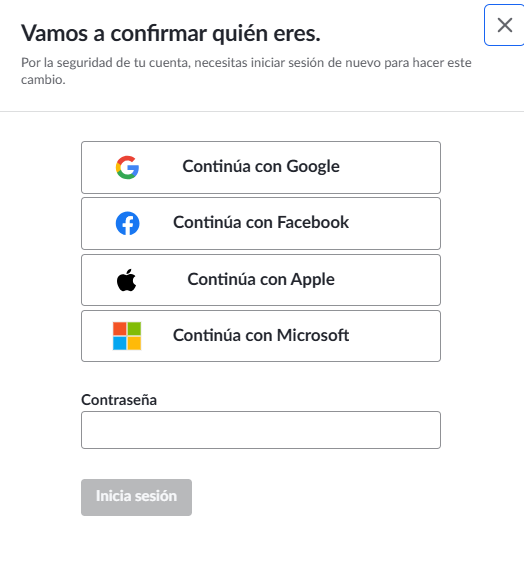The height and width of the screenshot is (574, 524).
Task: Click the word 'cambio.' in the description
Action: click(43, 79)
